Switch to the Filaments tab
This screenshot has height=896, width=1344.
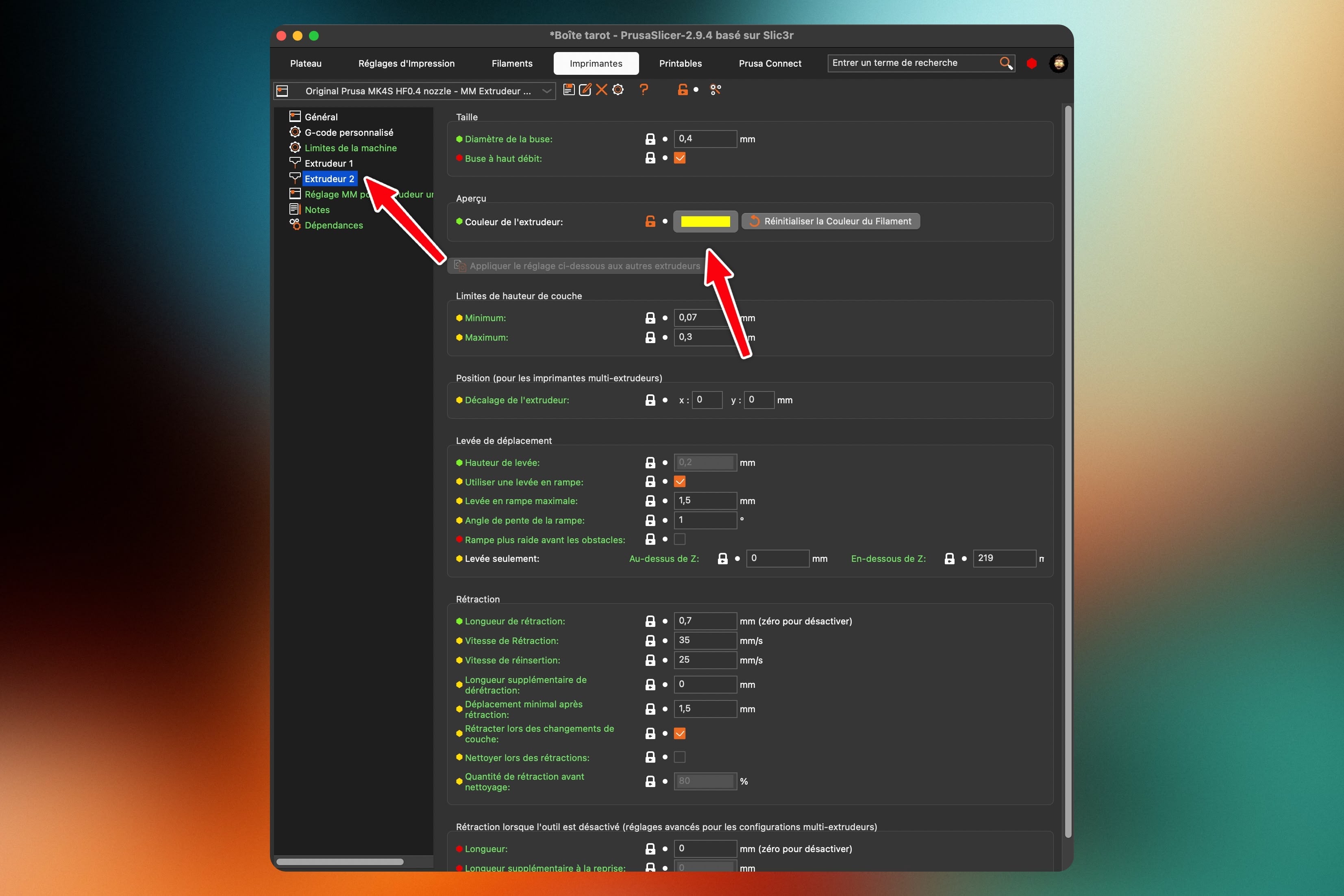coord(511,63)
